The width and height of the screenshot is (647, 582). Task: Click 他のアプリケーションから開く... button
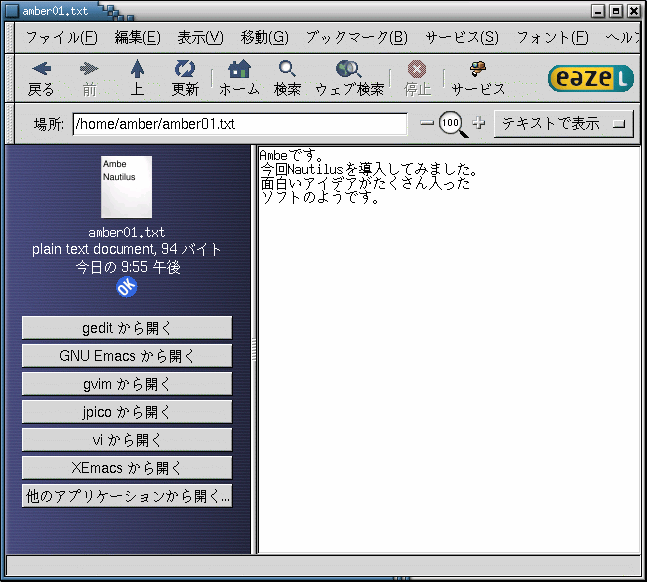127,496
